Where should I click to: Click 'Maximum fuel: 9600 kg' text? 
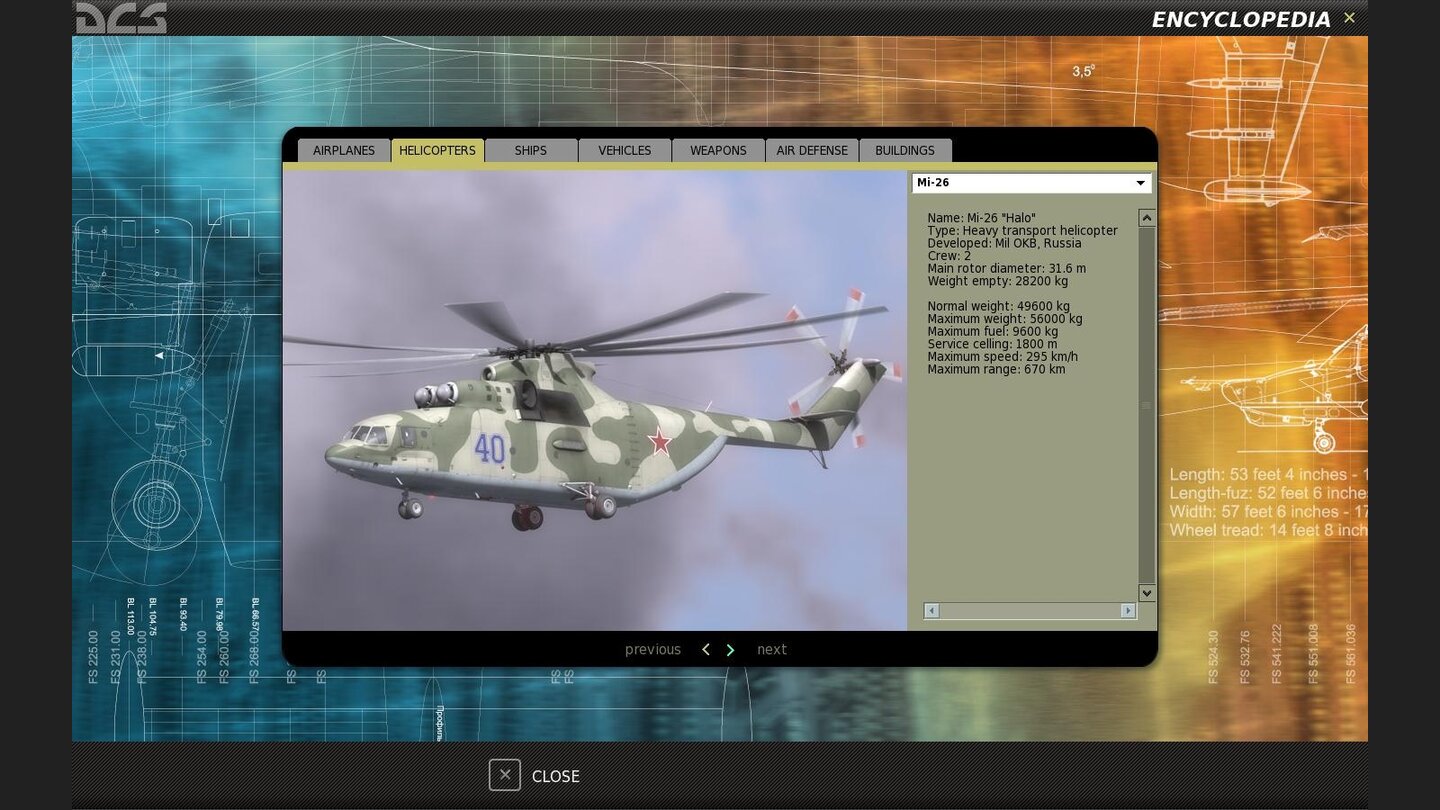pyautogui.click(x=992, y=332)
